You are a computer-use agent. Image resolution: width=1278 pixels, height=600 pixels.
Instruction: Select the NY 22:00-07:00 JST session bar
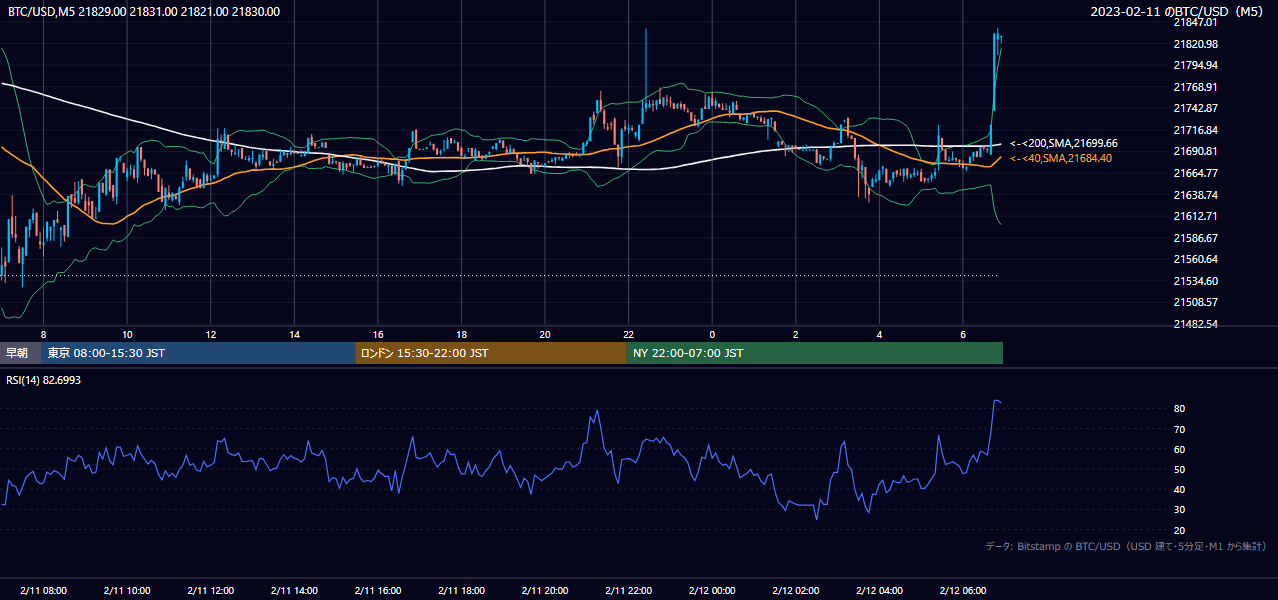(815, 353)
